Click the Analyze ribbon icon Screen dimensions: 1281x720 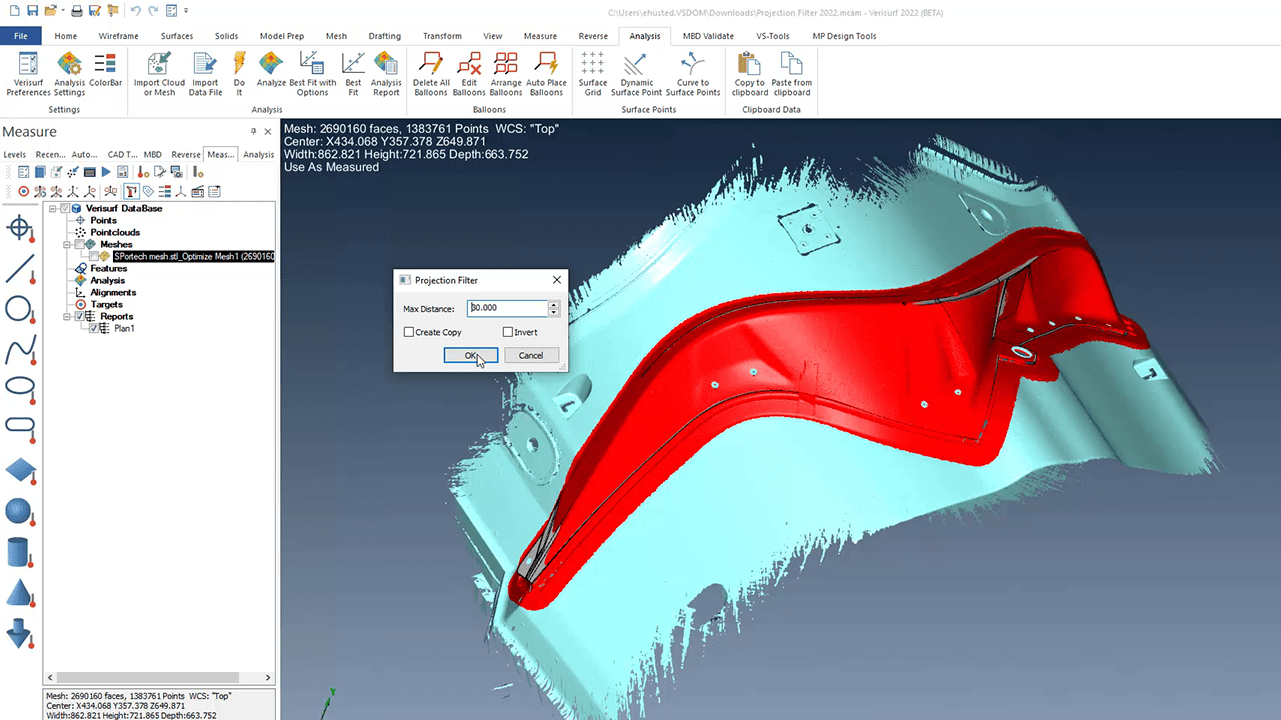pyautogui.click(x=271, y=70)
